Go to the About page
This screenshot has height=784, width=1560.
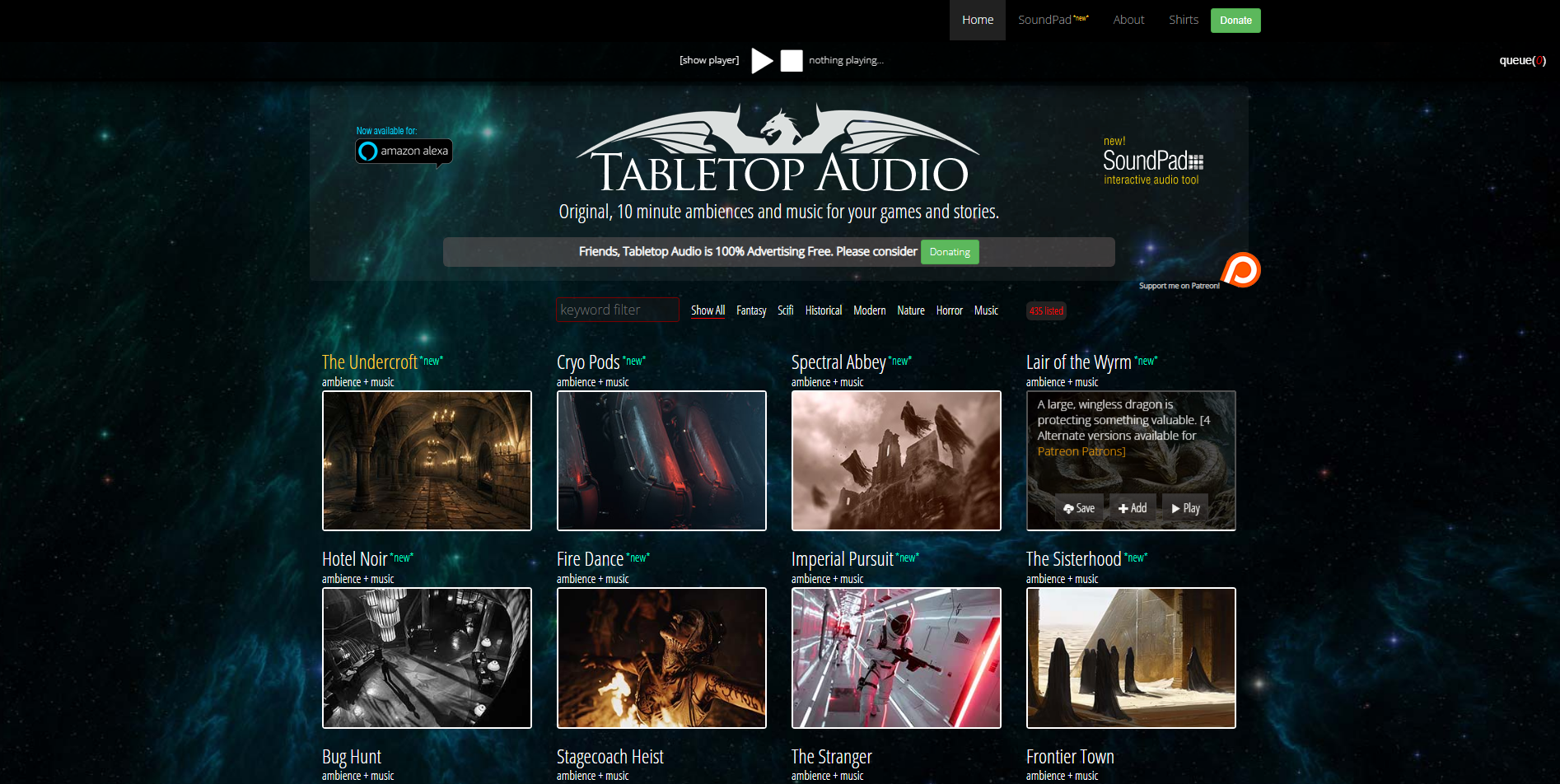click(x=1128, y=20)
